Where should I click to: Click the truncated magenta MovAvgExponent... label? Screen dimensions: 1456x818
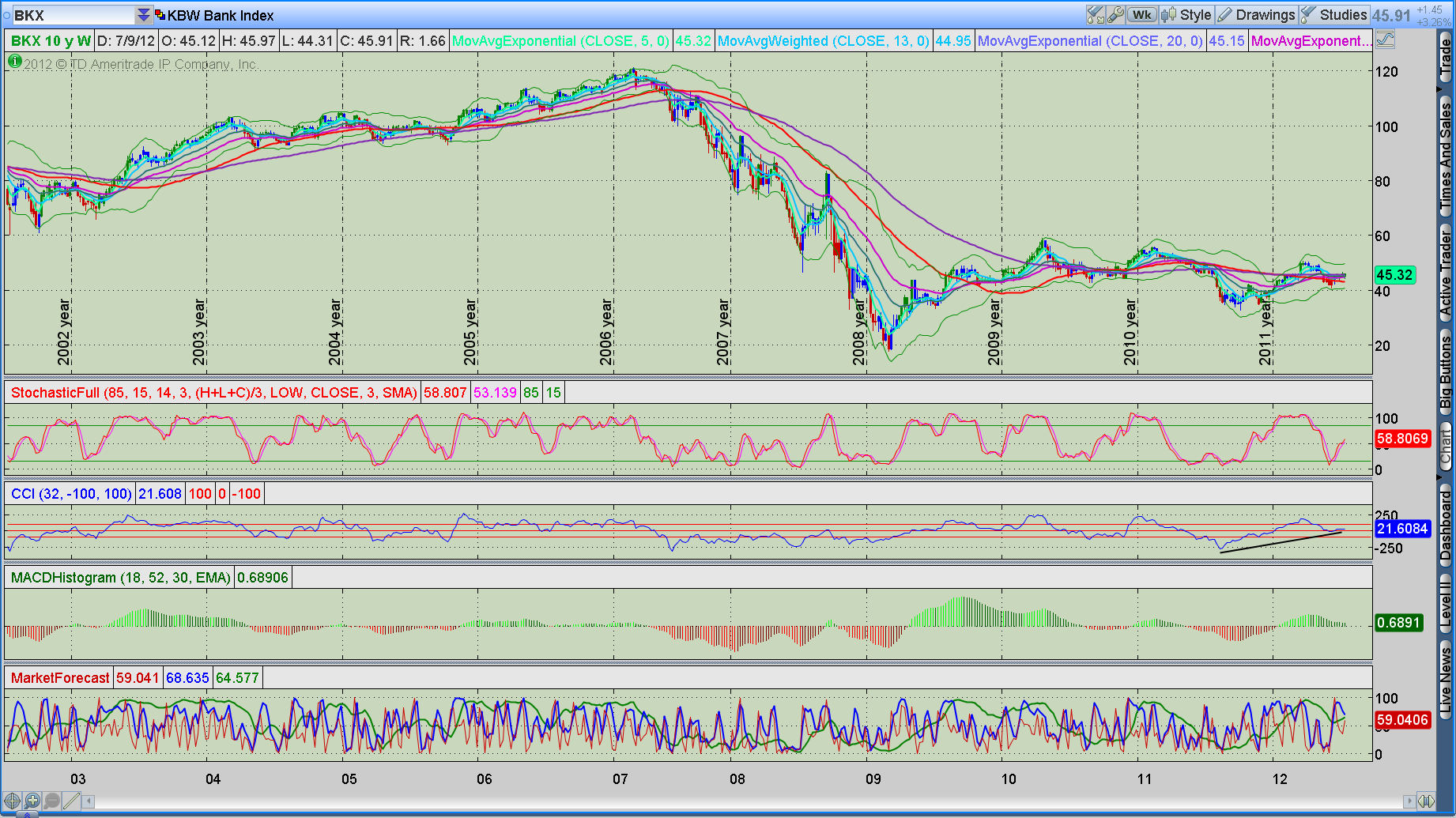pyautogui.click(x=1311, y=41)
